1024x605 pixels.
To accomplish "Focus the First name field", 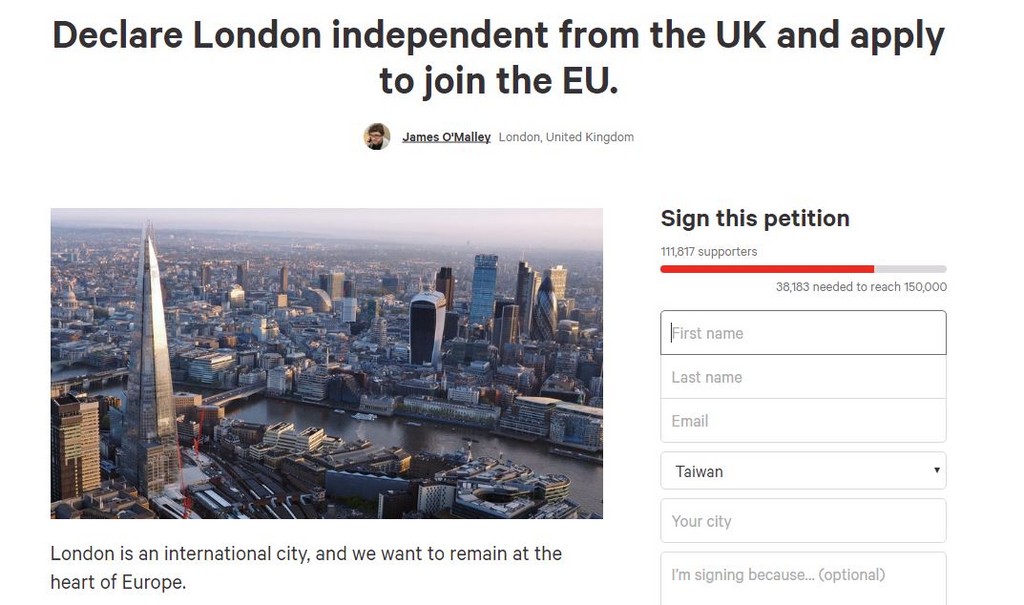I will tap(803, 333).
